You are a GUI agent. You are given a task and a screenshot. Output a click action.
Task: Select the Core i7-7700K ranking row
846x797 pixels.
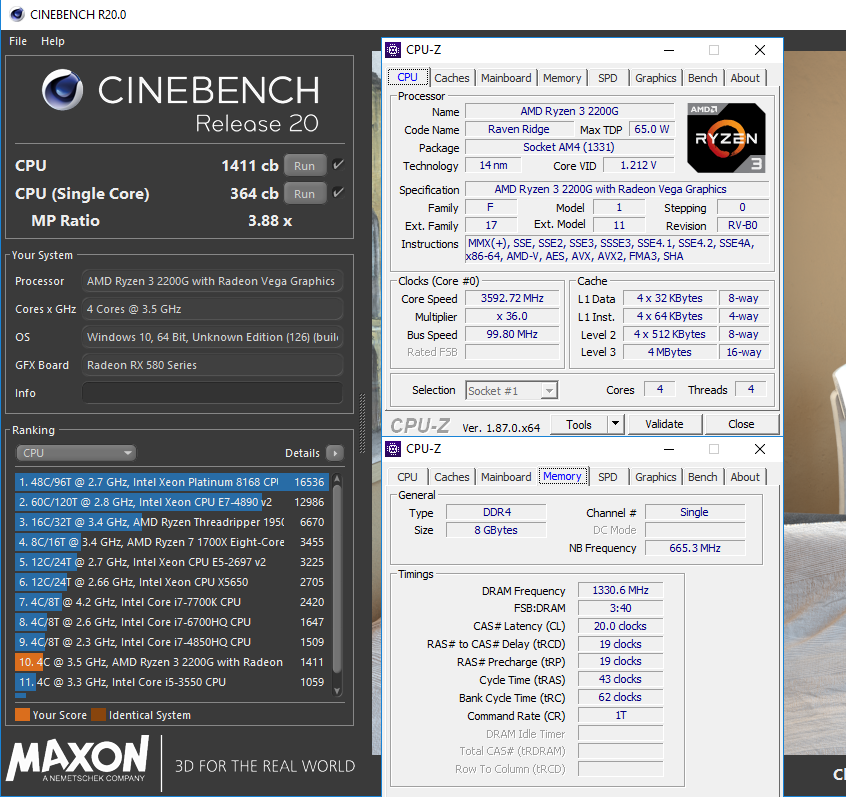pos(172,602)
